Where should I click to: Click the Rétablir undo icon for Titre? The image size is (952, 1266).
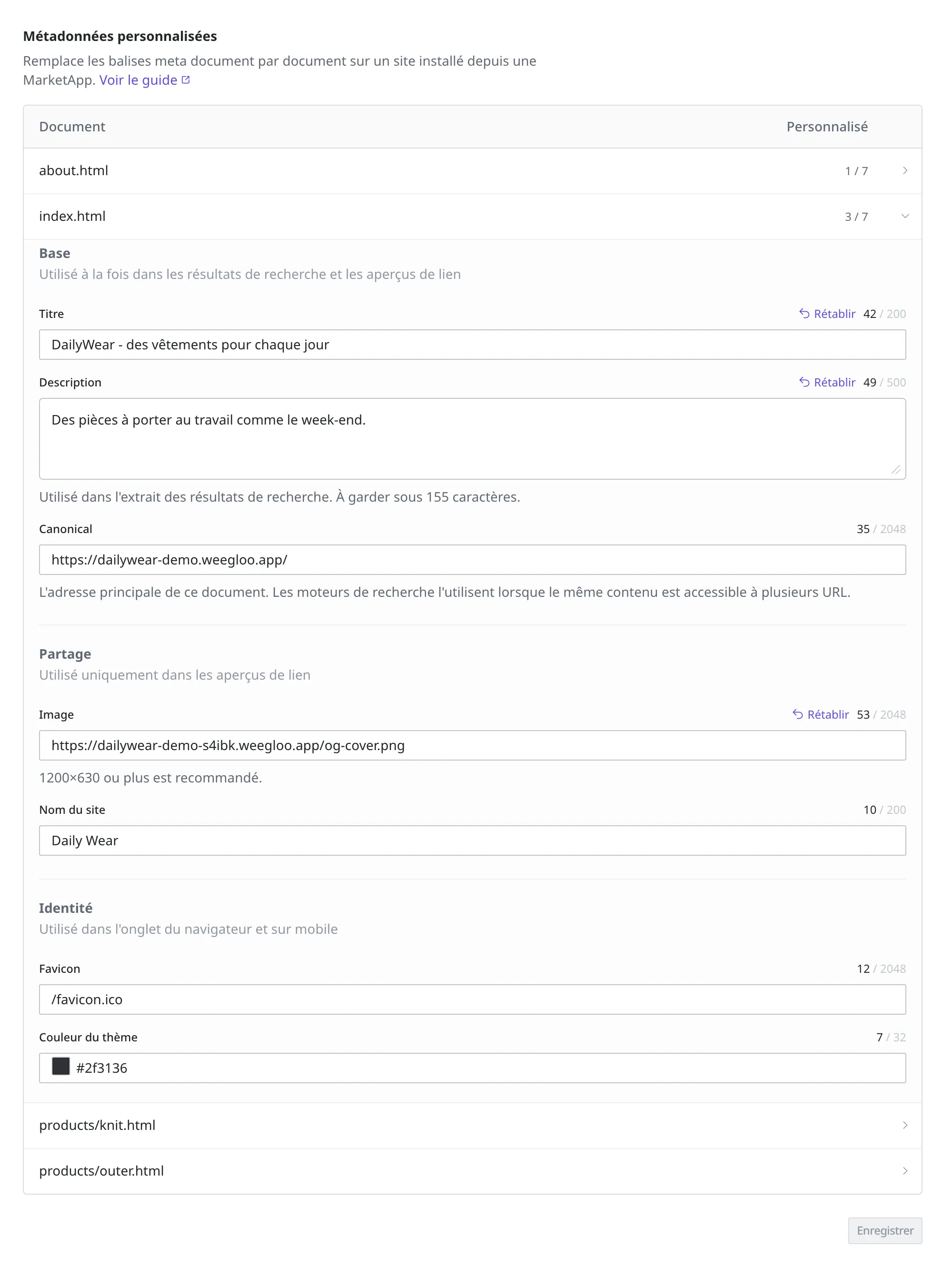[804, 314]
